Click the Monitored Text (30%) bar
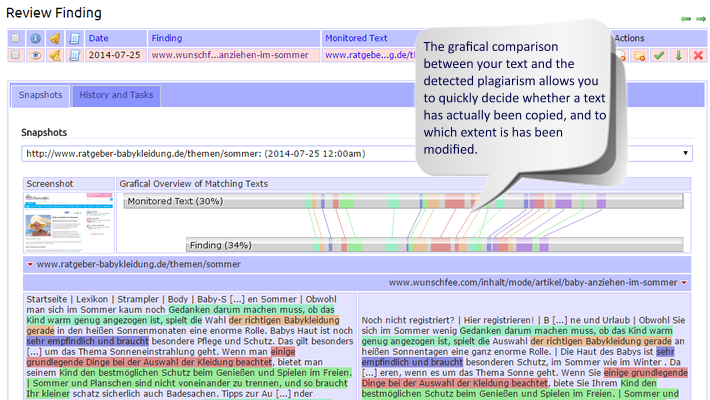 (x=403, y=201)
